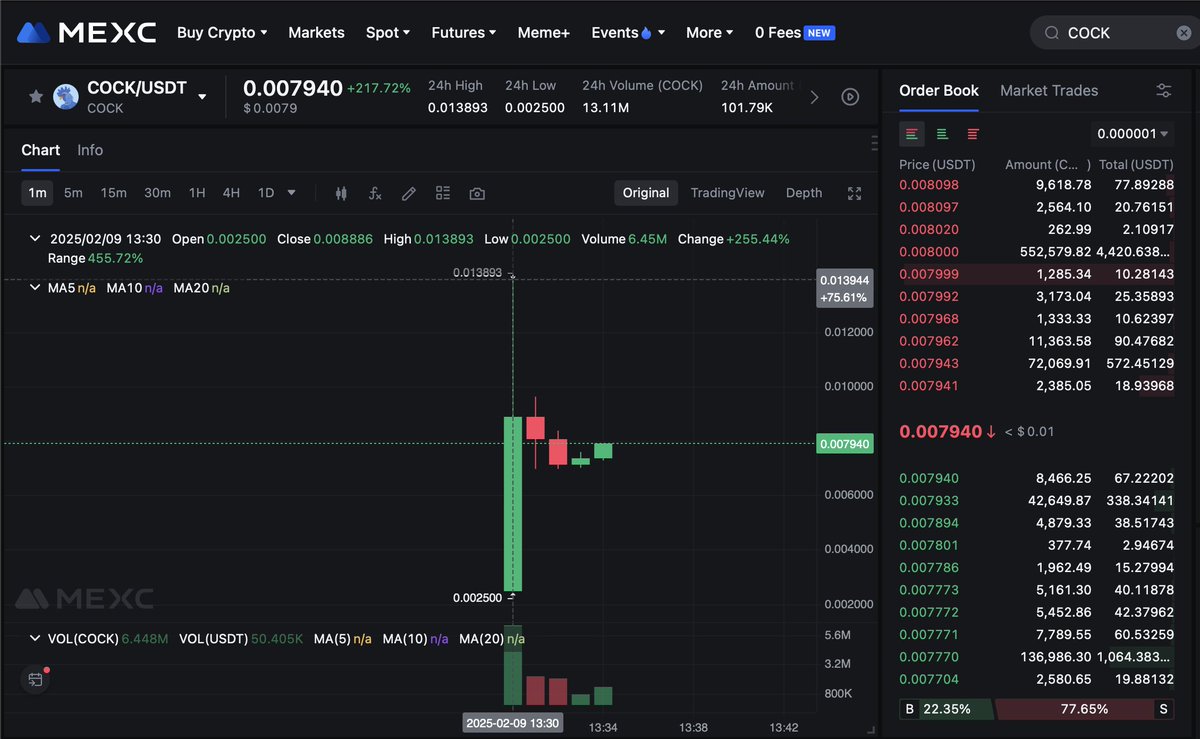Select bid price 0.007933 in order book
The width and height of the screenshot is (1200, 739).
pos(929,501)
